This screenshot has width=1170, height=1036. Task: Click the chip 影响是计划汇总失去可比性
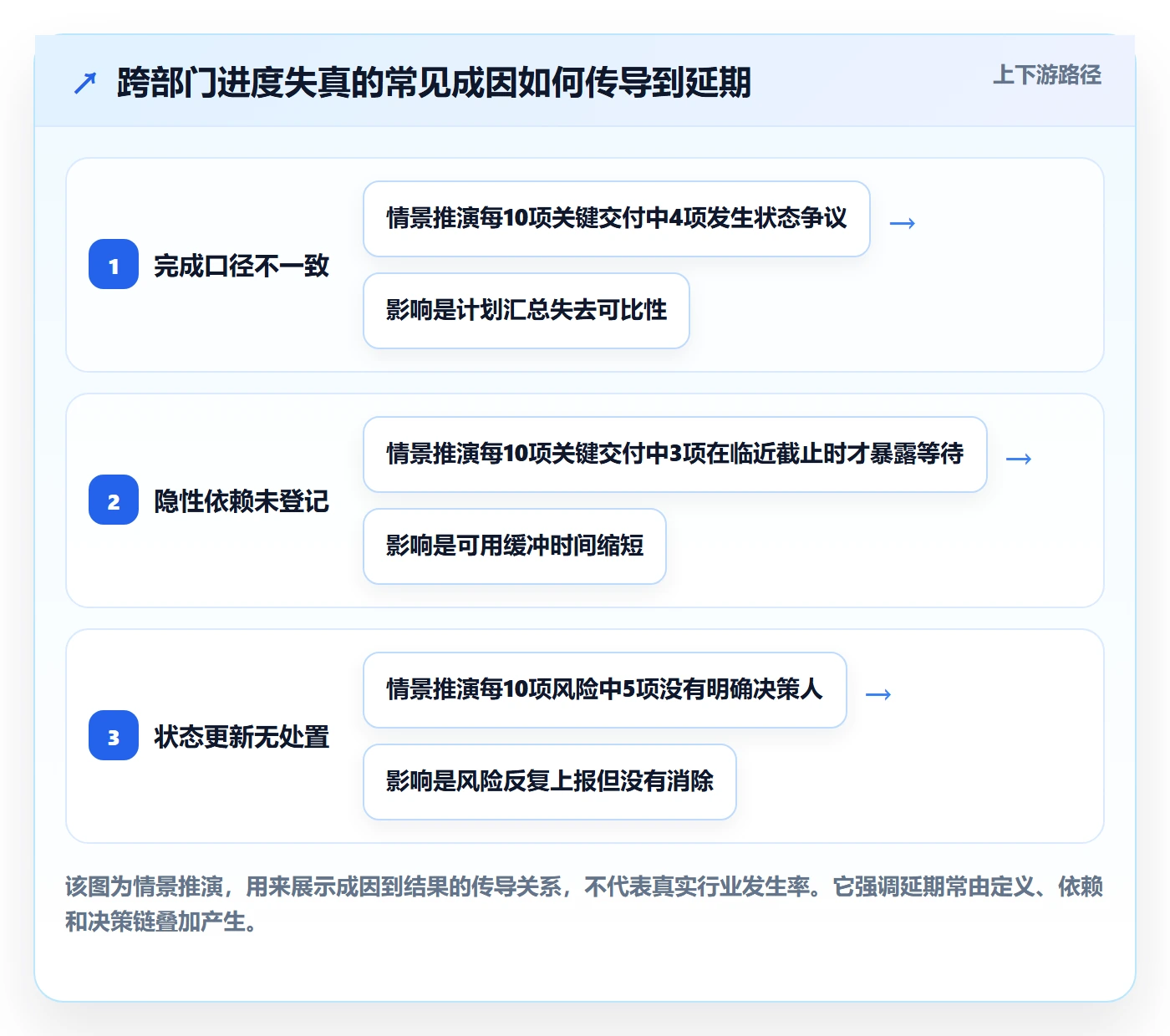coord(526,311)
